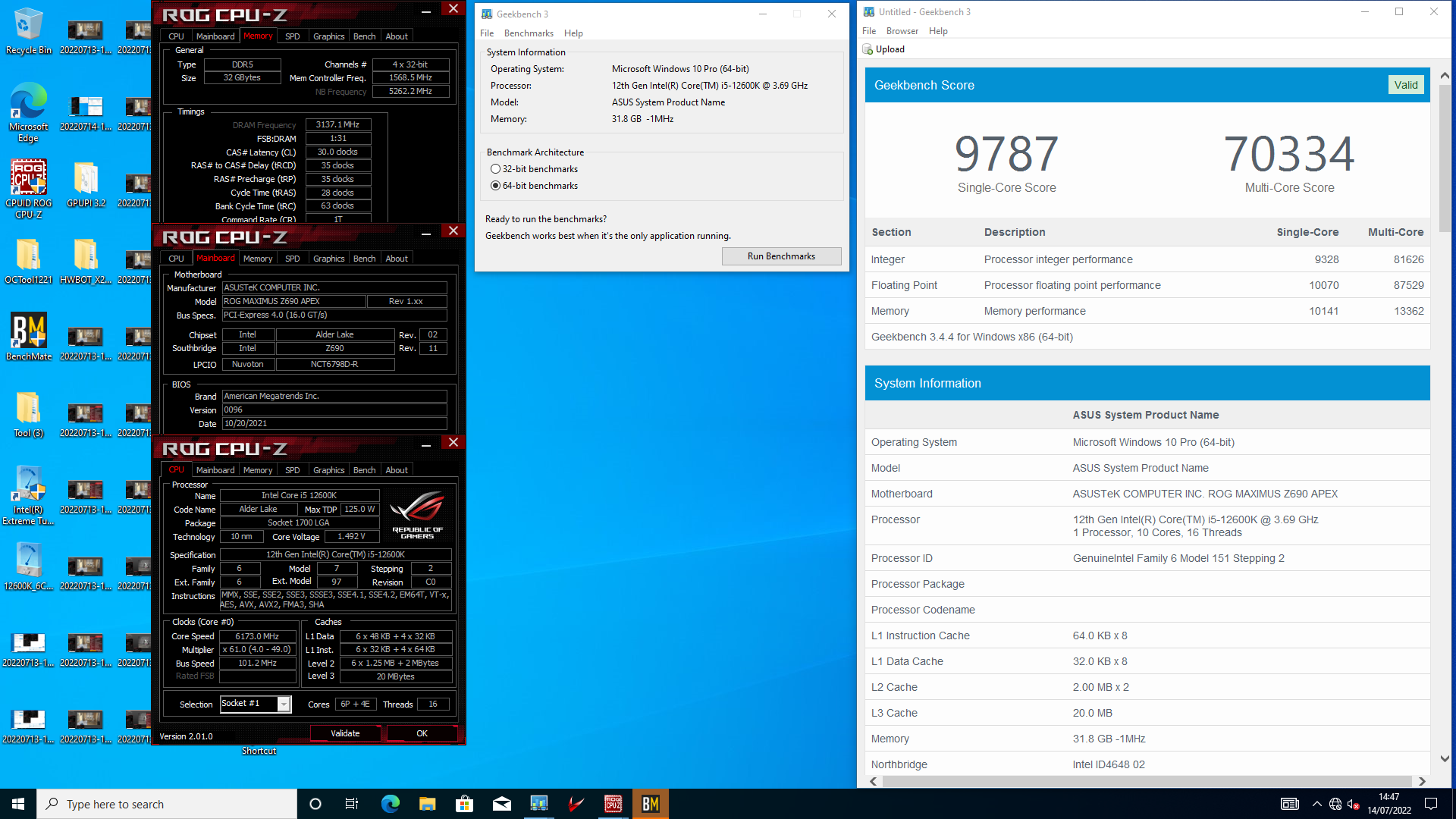
Task: Switch to Geekbench via its taskbar icon
Action: pos(538,804)
